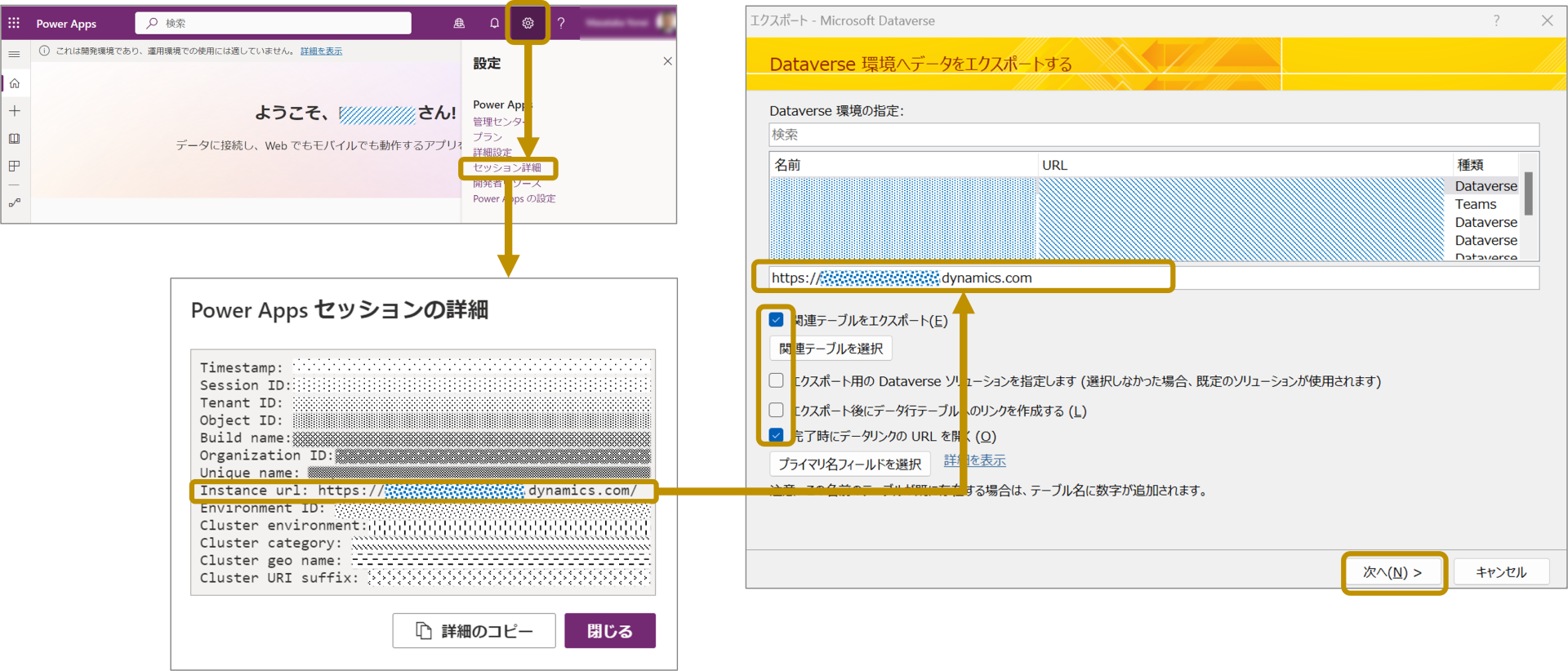The image size is (1568, 671).
Task: Click the Power Apps search field
Action: click(274, 23)
